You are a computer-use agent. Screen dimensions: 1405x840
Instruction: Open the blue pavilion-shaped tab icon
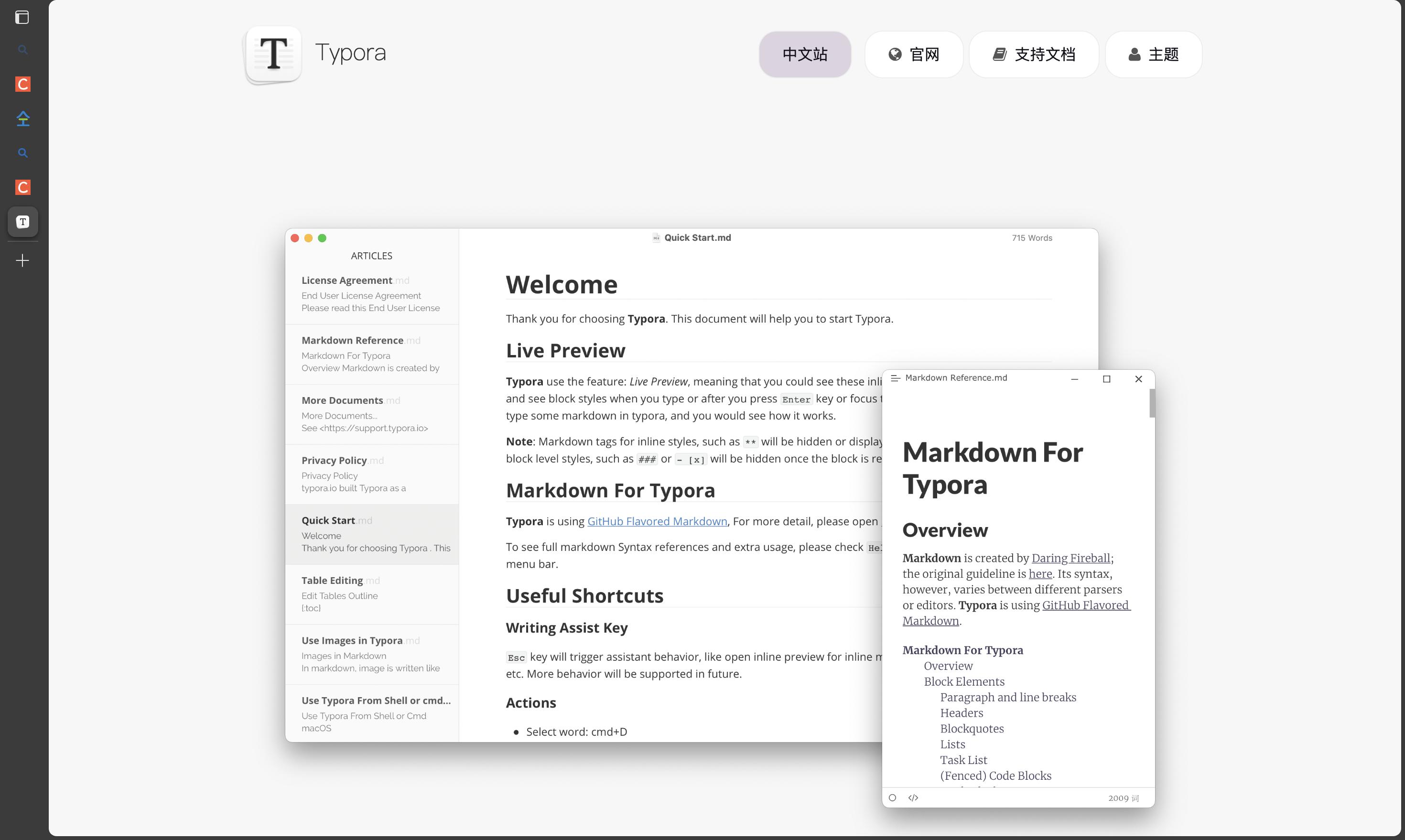22,118
